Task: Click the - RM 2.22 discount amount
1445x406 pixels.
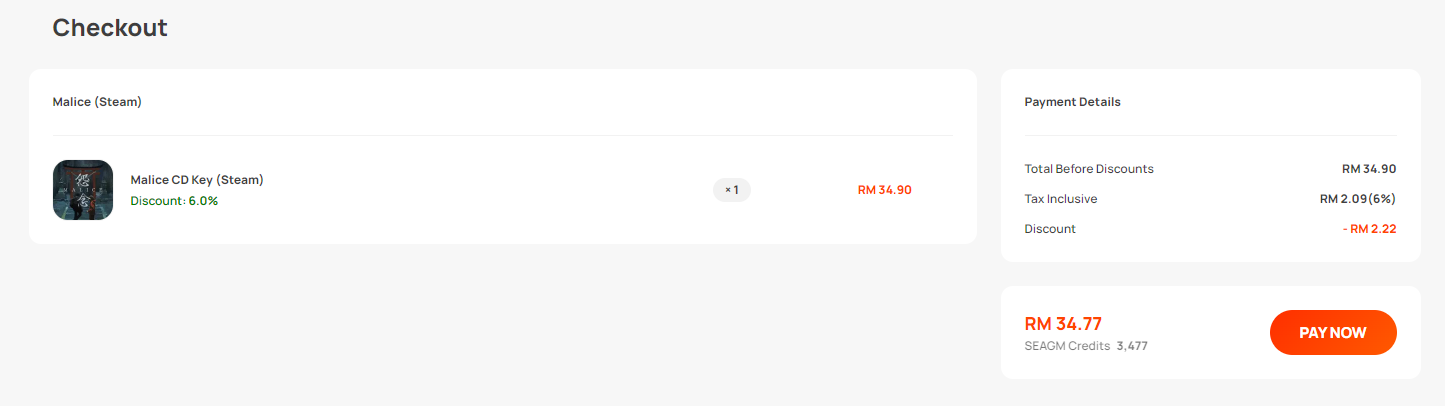Action: [1370, 229]
